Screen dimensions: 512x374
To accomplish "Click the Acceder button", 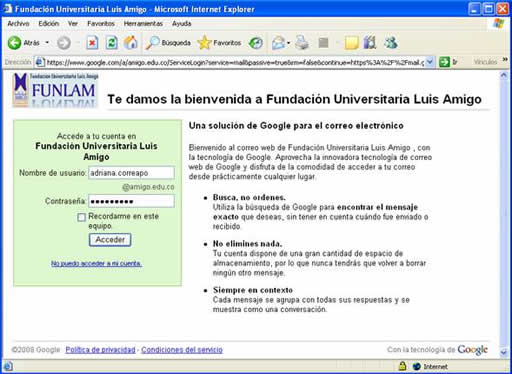I will (110, 240).
